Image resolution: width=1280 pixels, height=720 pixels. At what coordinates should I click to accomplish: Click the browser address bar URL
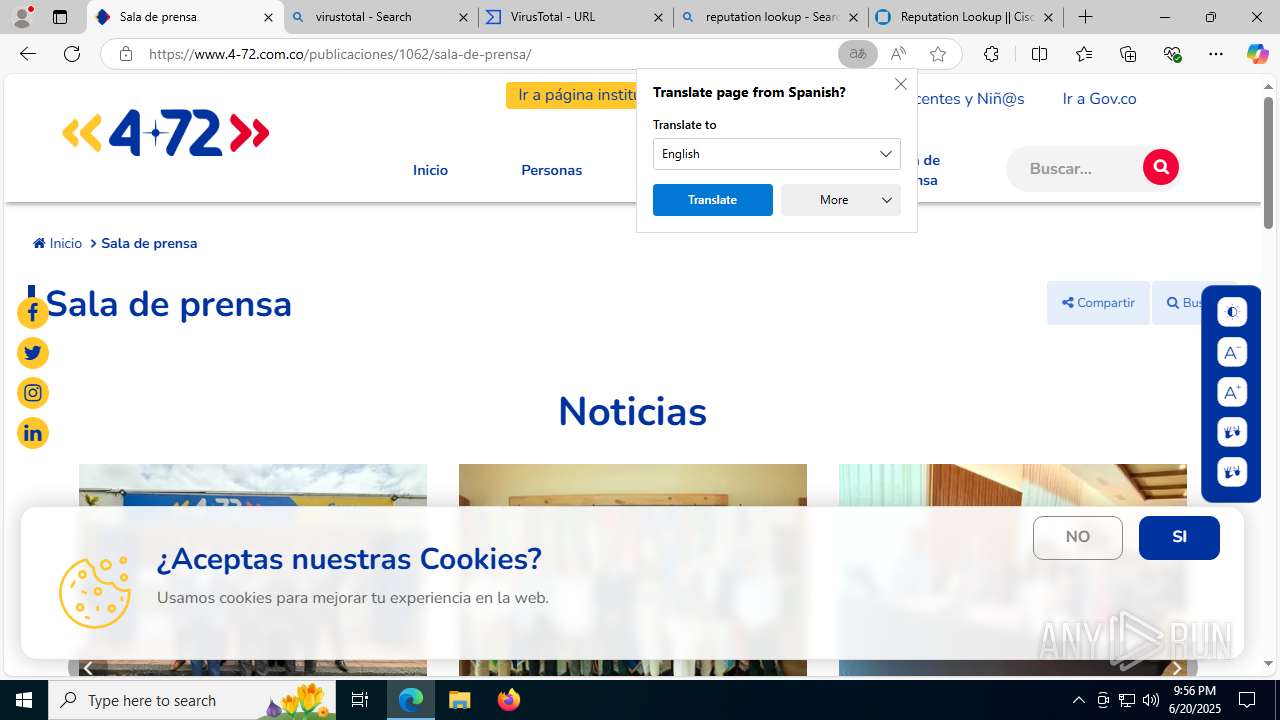340,54
